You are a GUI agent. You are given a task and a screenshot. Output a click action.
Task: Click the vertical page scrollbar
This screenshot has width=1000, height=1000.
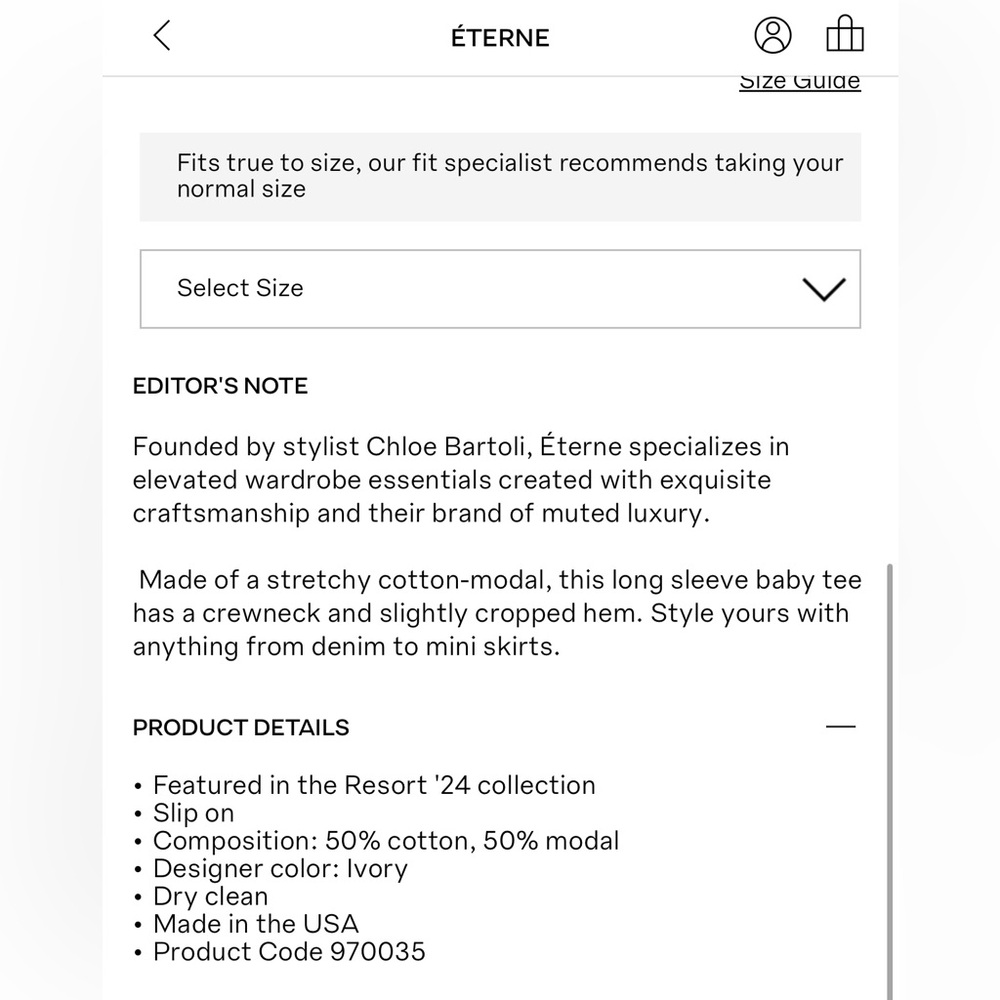(890, 780)
